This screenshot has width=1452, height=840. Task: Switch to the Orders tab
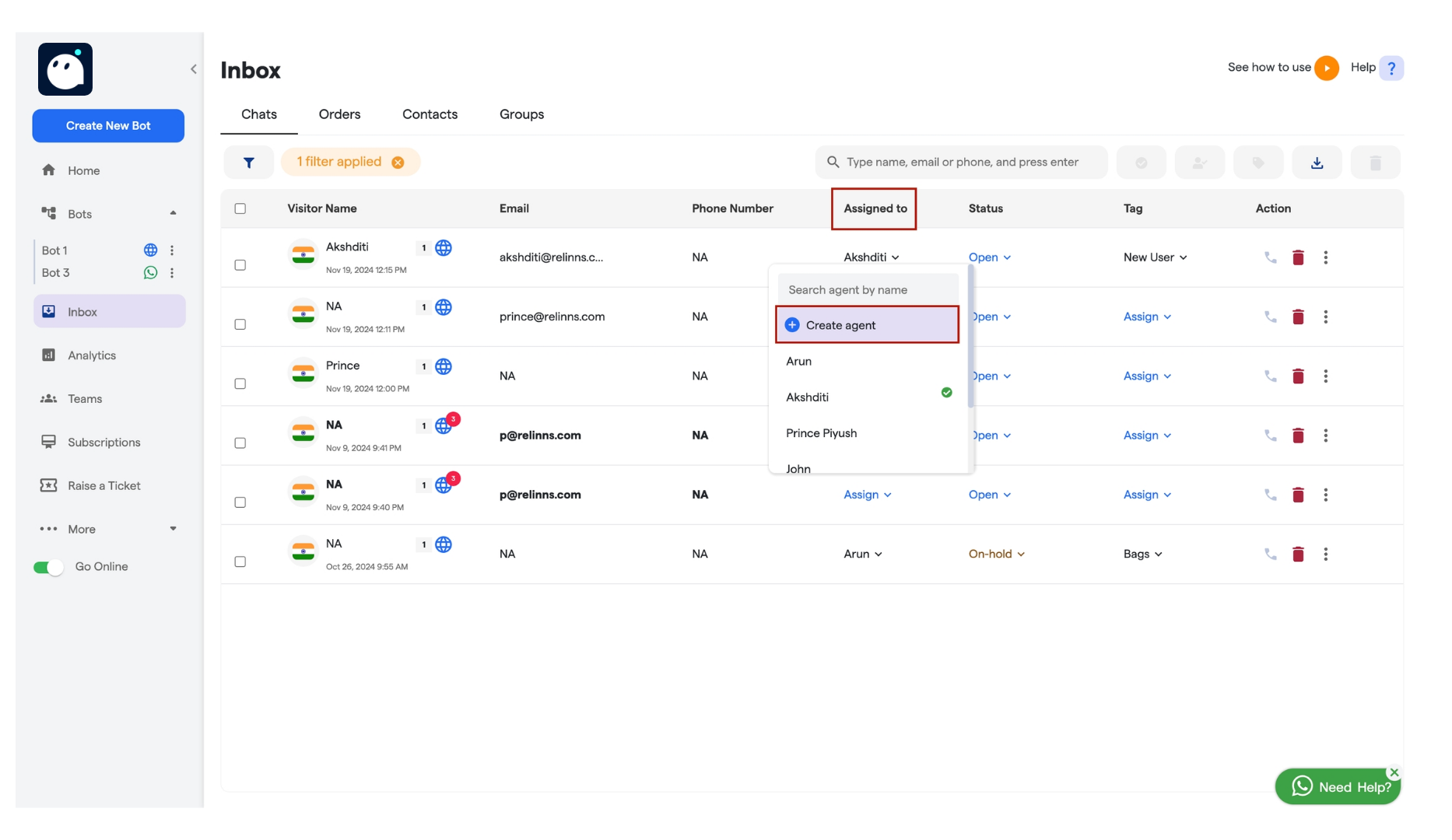coord(339,114)
